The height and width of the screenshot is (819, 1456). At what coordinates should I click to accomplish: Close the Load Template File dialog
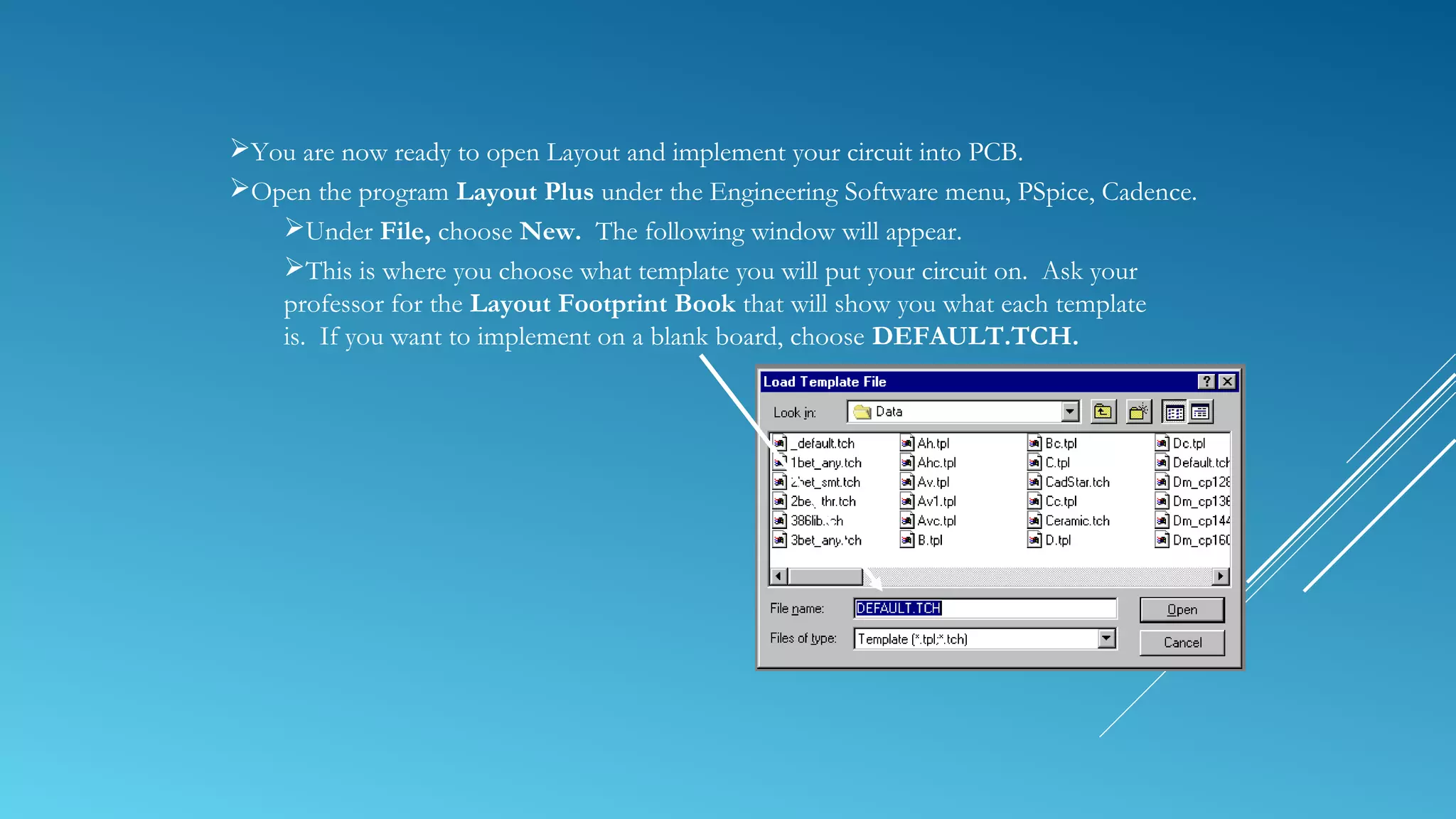1227,382
